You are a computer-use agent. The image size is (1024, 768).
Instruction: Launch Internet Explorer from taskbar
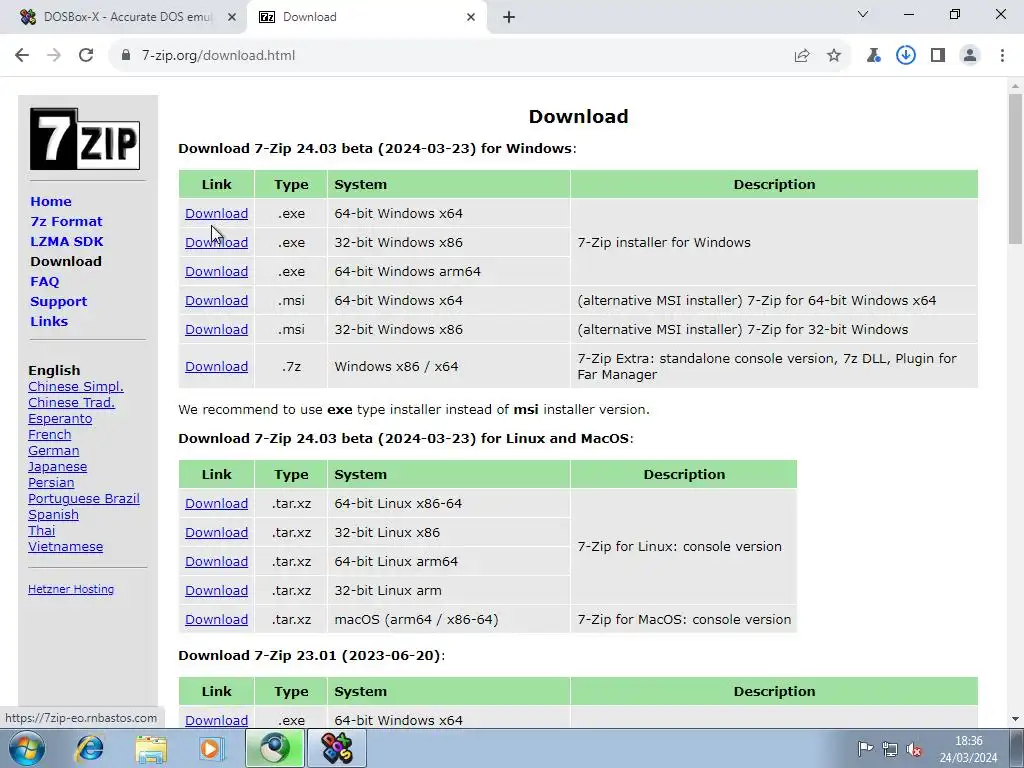89,748
